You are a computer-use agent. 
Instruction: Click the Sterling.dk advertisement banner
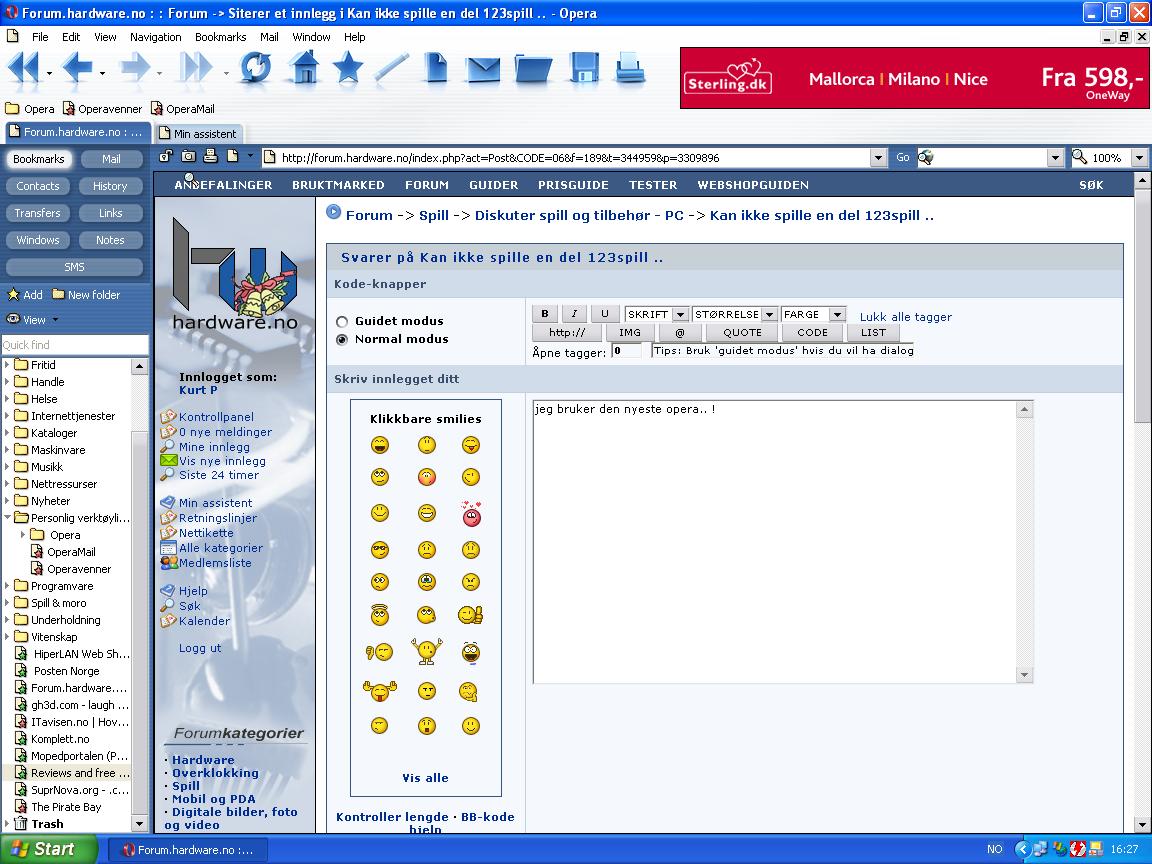click(x=915, y=78)
